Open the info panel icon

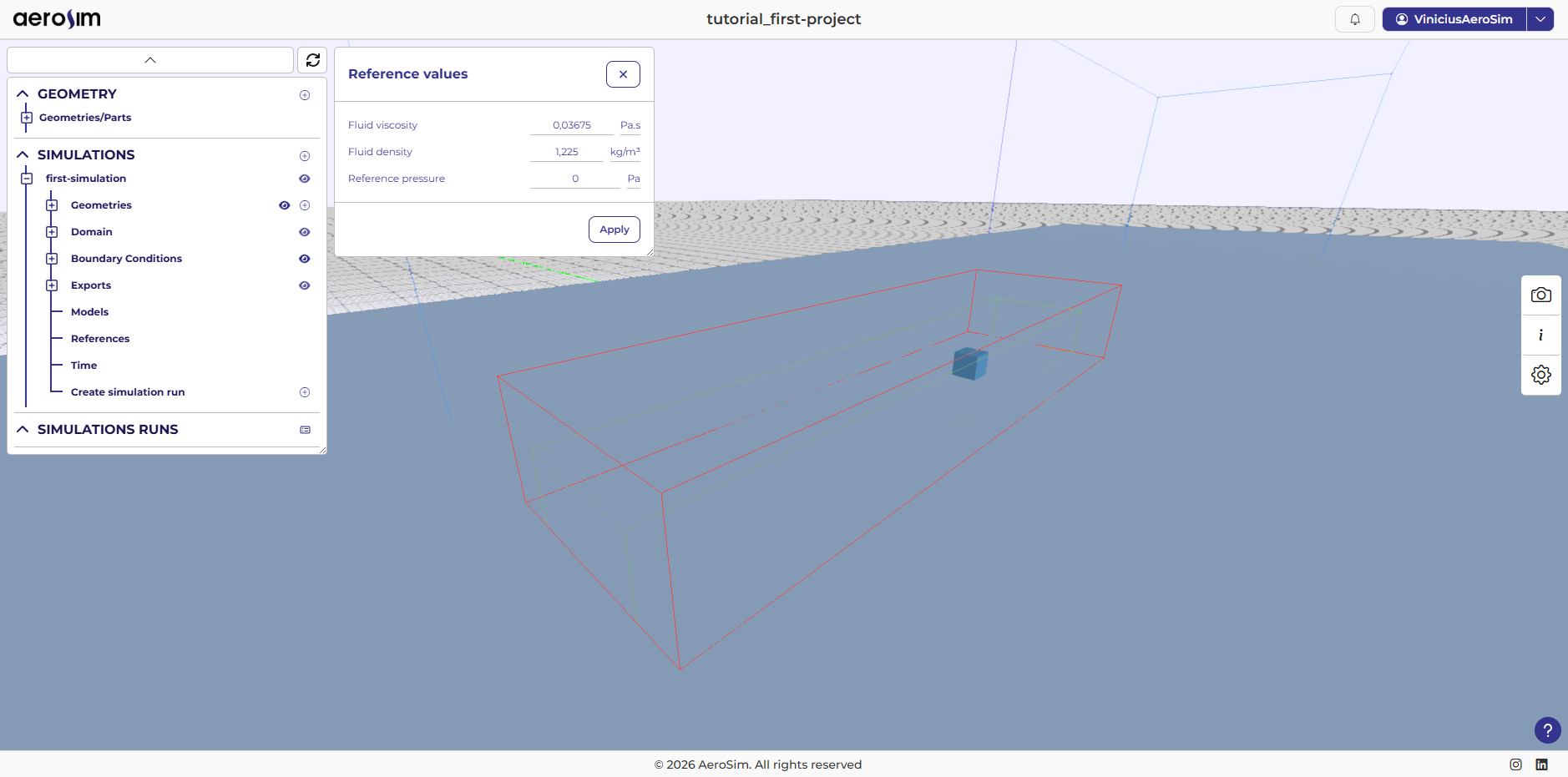pyautogui.click(x=1540, y=336)
